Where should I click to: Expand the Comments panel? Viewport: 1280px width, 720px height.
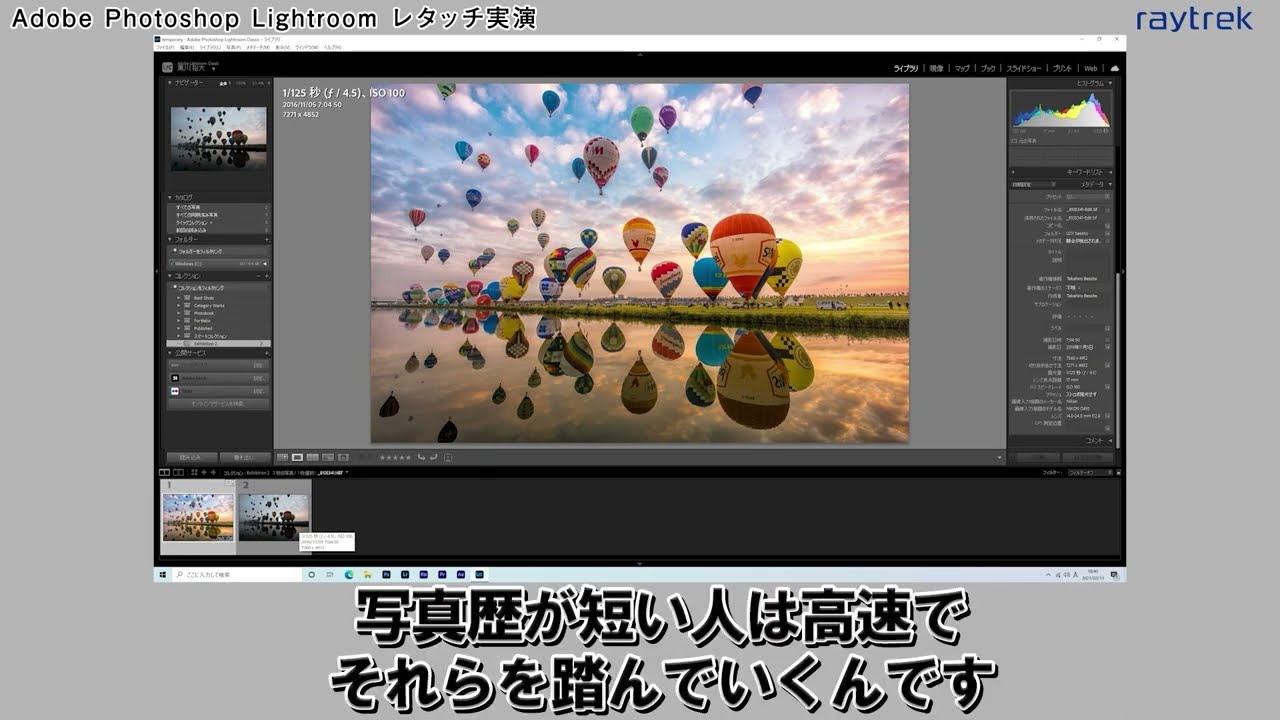click(1109, 440)
